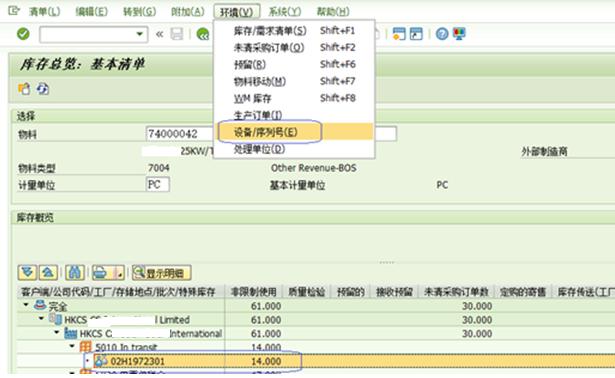The width and height of the screenshot is (615, 378).
Task: Collapse the 5010 In transit node
Action: 72,347
